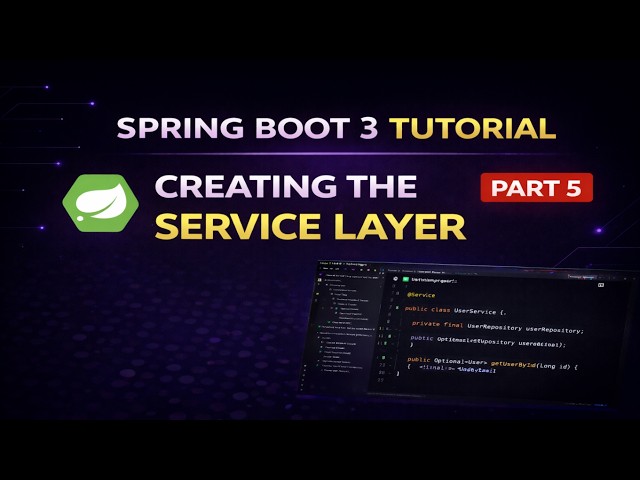
Task: Select the SPRING BOOT 3 TUTORIAL heading
Action: click(x=336, y=128)
